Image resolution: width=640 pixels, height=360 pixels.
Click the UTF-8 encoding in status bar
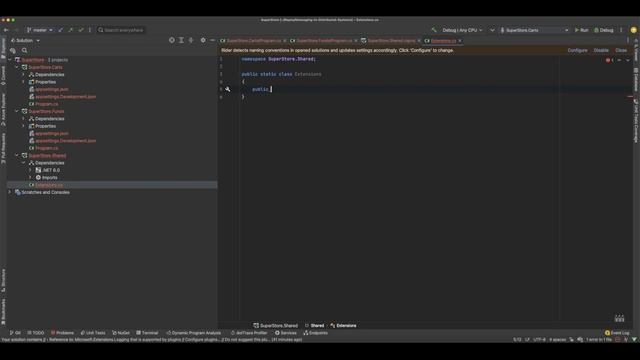[x=539, y=340]
